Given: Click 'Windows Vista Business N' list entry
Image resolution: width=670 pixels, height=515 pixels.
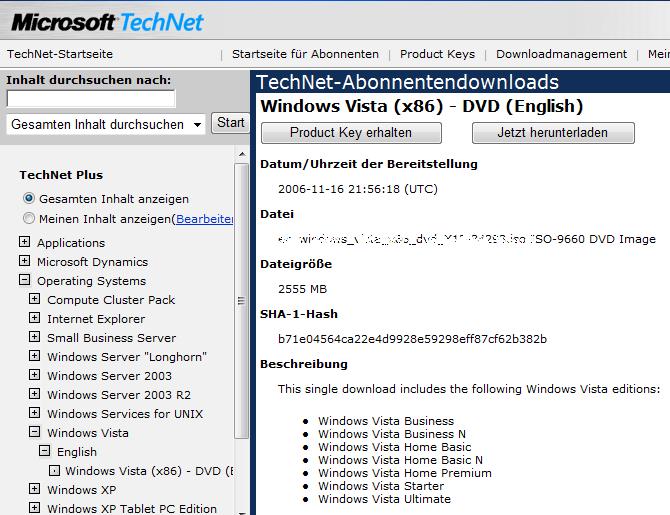Looking at the screenshot, I should pos(392,434).
